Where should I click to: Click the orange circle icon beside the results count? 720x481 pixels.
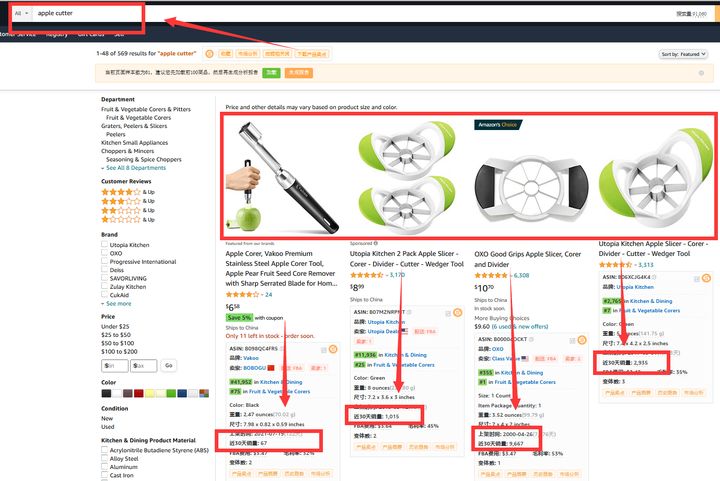tap(209, 54)
